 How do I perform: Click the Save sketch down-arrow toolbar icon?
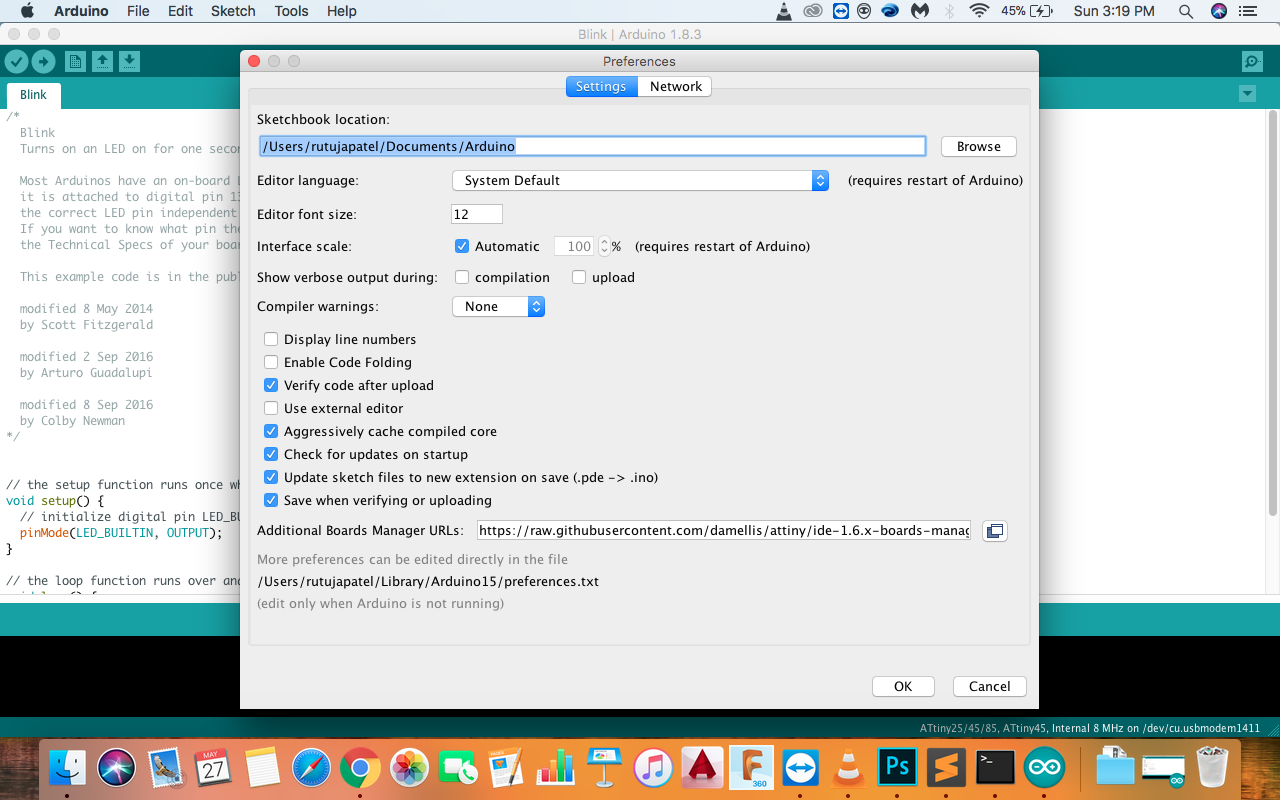coord(129,62)
